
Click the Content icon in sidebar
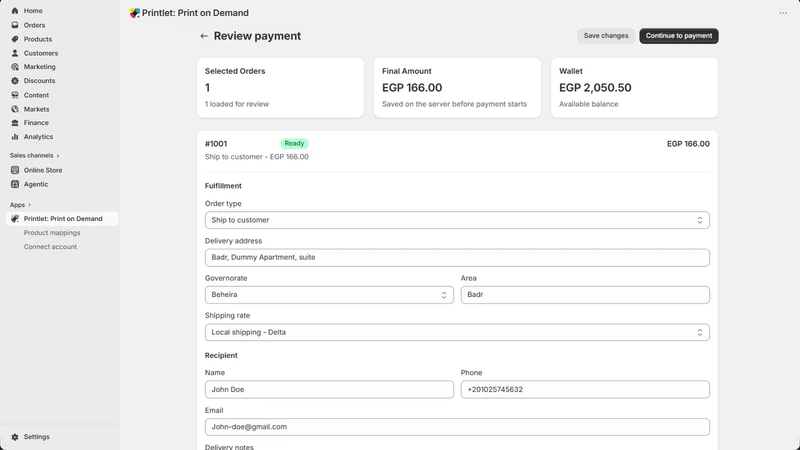15,95
